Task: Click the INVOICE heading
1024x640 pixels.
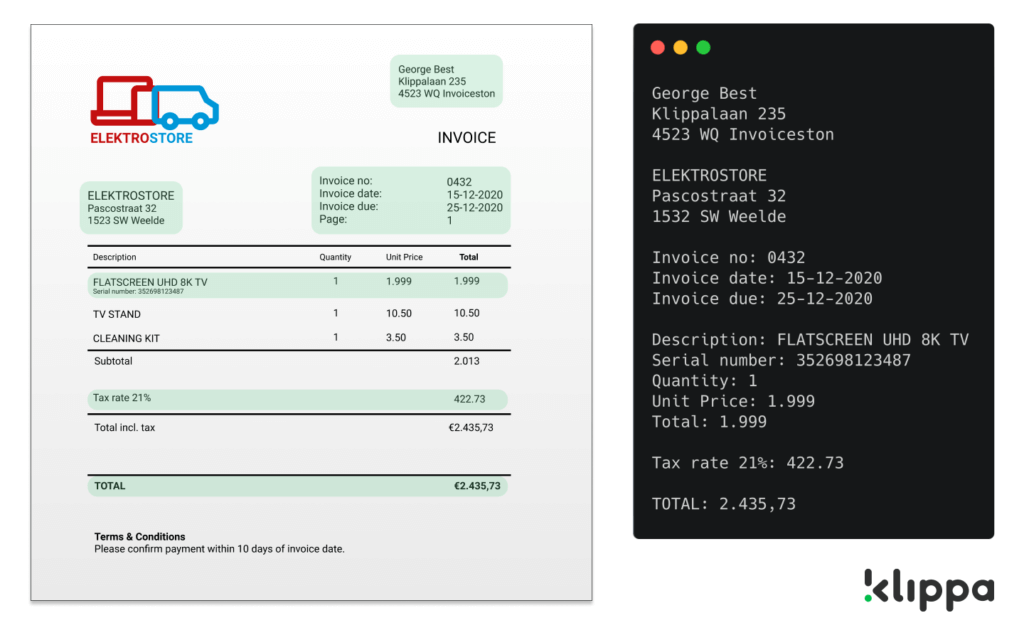Action: pos(466,138)
